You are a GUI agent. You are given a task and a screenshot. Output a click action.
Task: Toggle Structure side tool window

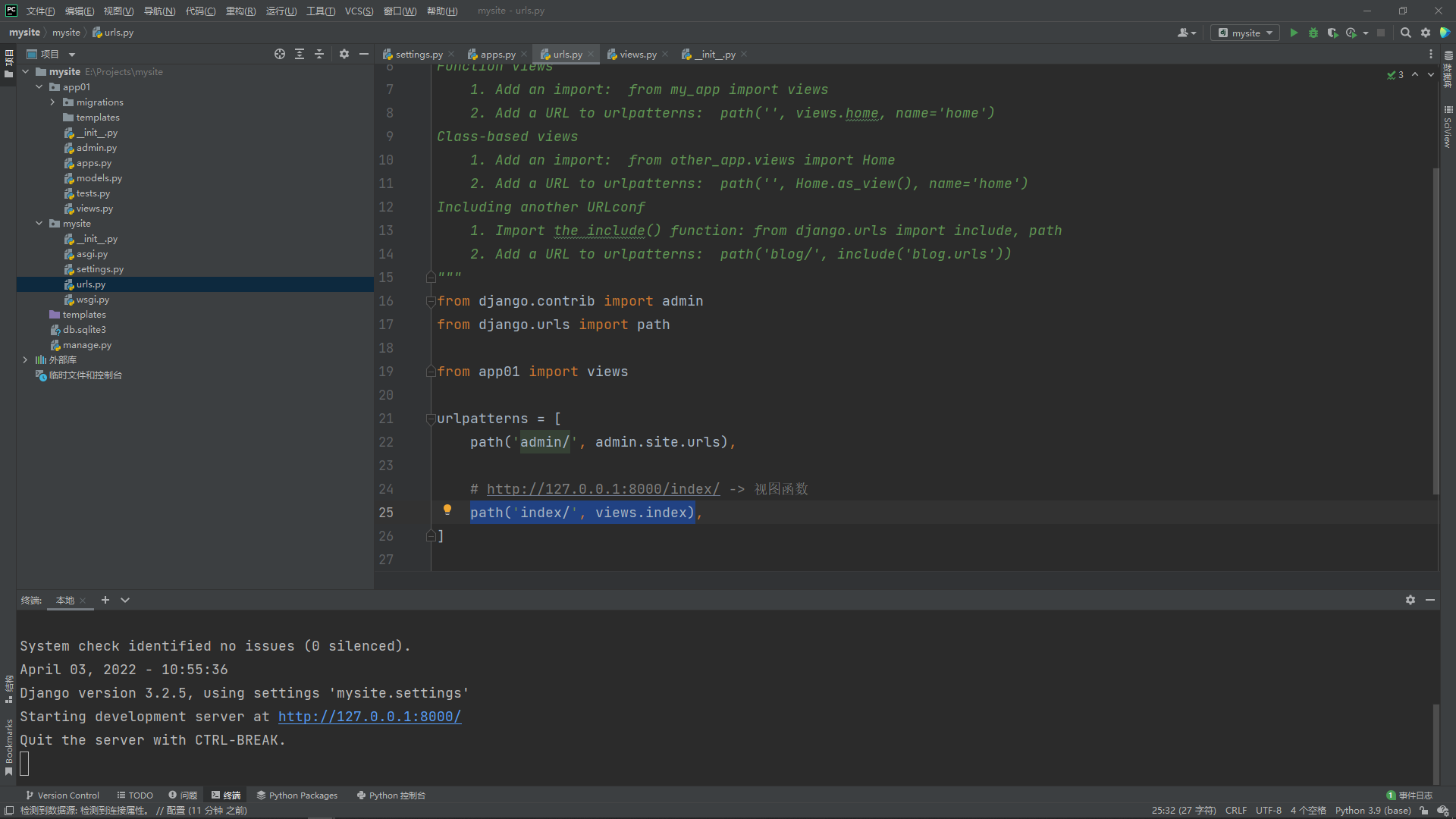(8, 689)
